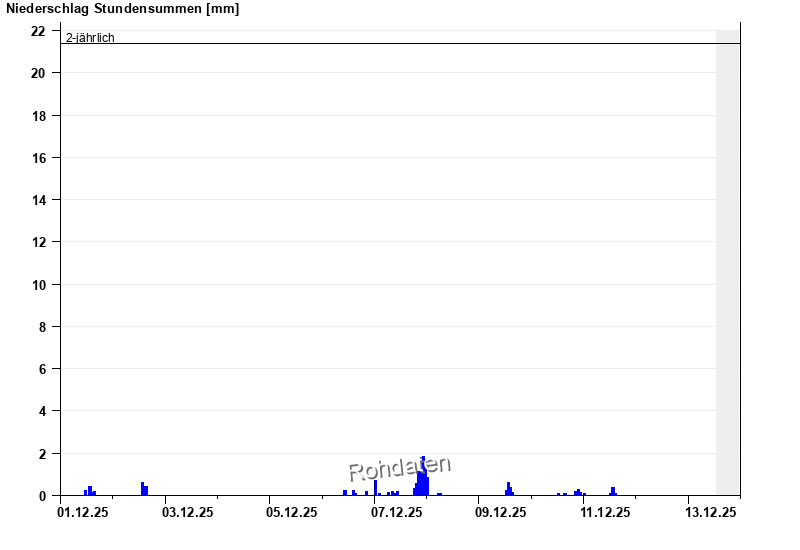Click the y-axis label 20
The height and width of the screenshot is (550, 800).
[38, 73]
